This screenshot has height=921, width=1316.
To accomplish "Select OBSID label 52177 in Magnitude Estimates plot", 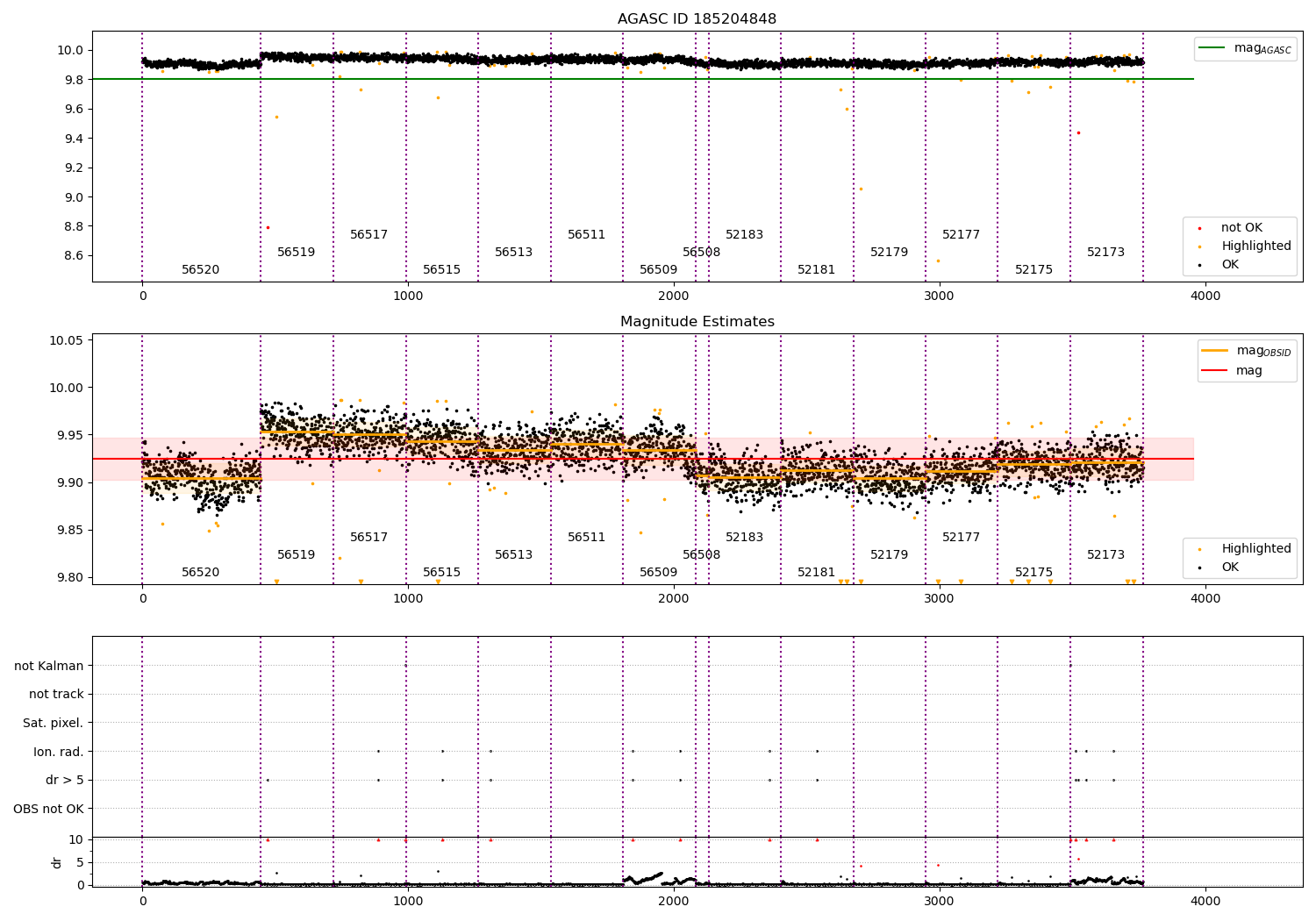I will (962, 538).
